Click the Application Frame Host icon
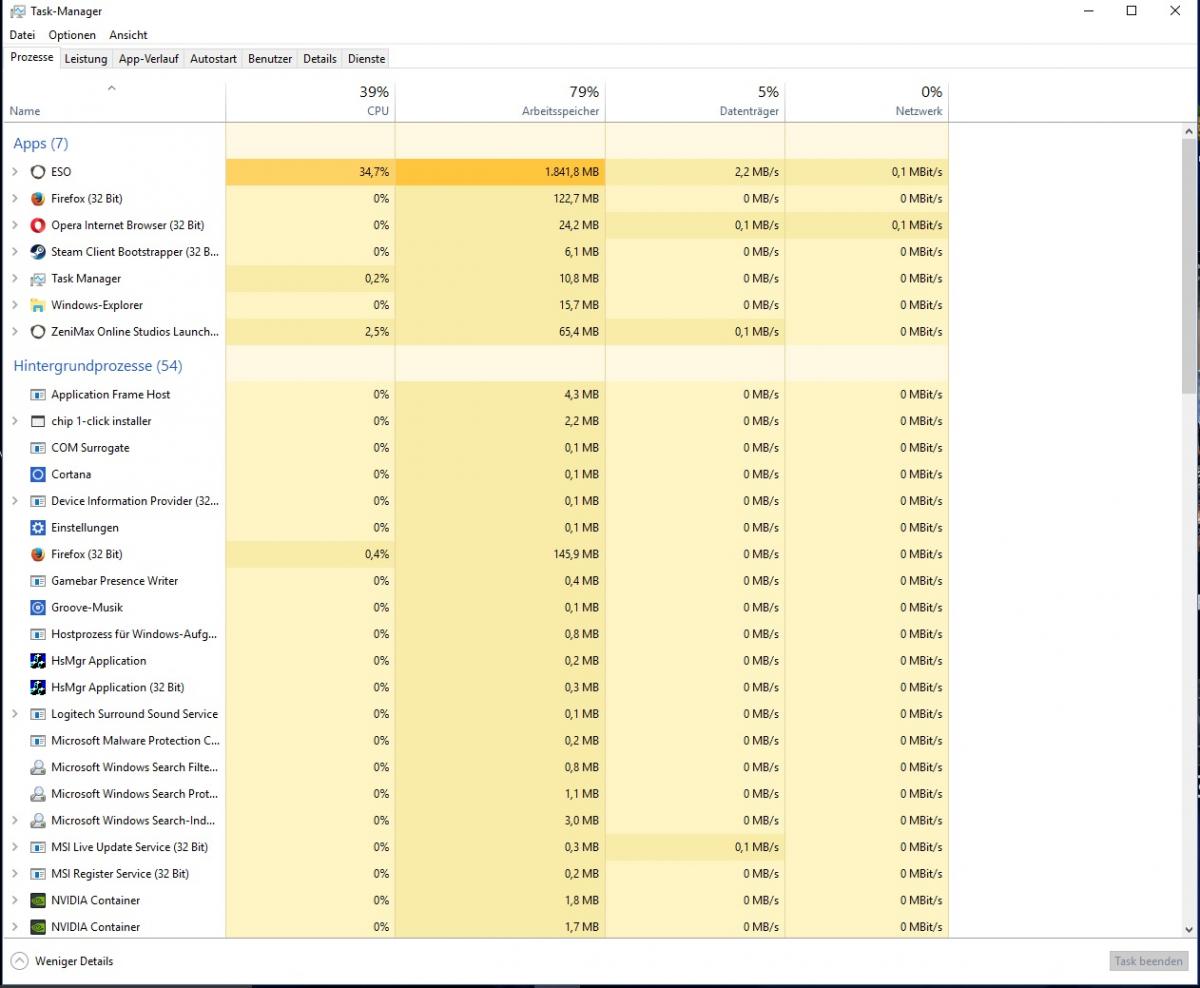The image size is (1200, 988). pyautogui.click(x=38, y=395)
